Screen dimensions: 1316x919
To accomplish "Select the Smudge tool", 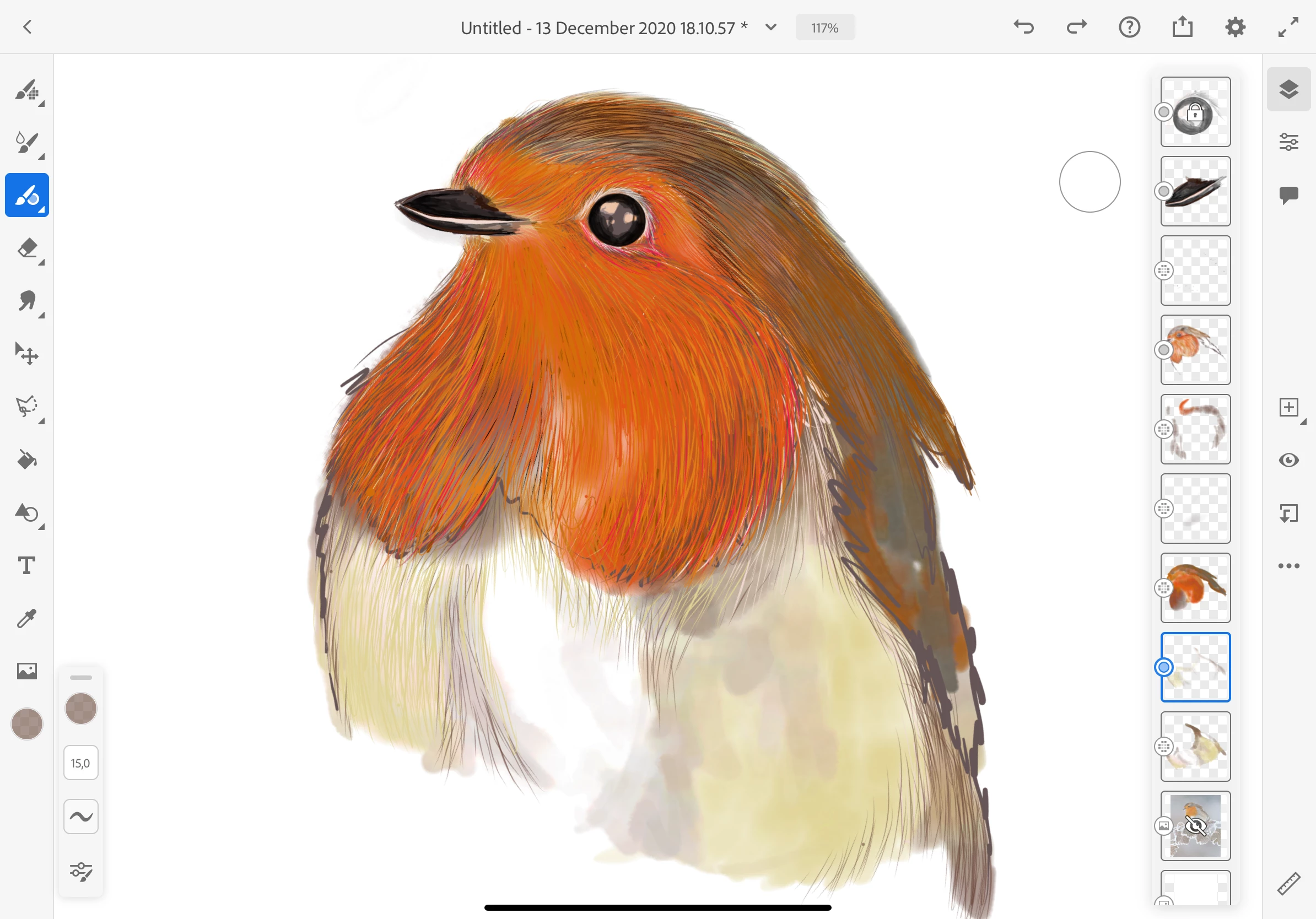I will click(x=26, y=301).
